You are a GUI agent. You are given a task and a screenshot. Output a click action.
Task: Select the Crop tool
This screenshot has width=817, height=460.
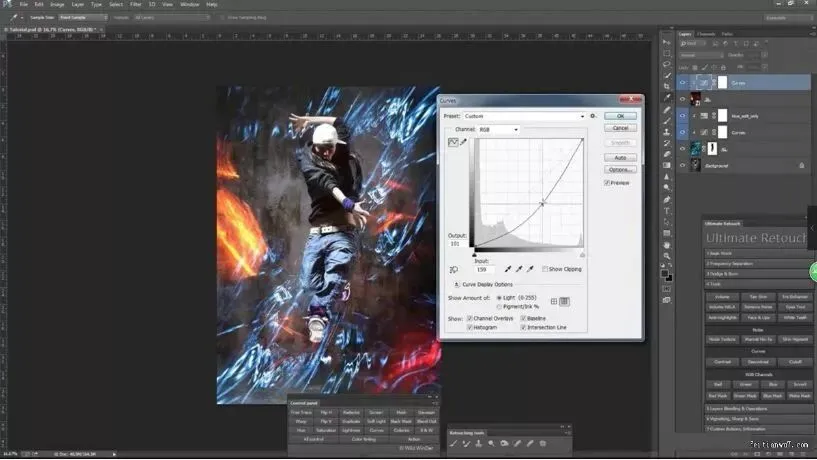[667, 86]
